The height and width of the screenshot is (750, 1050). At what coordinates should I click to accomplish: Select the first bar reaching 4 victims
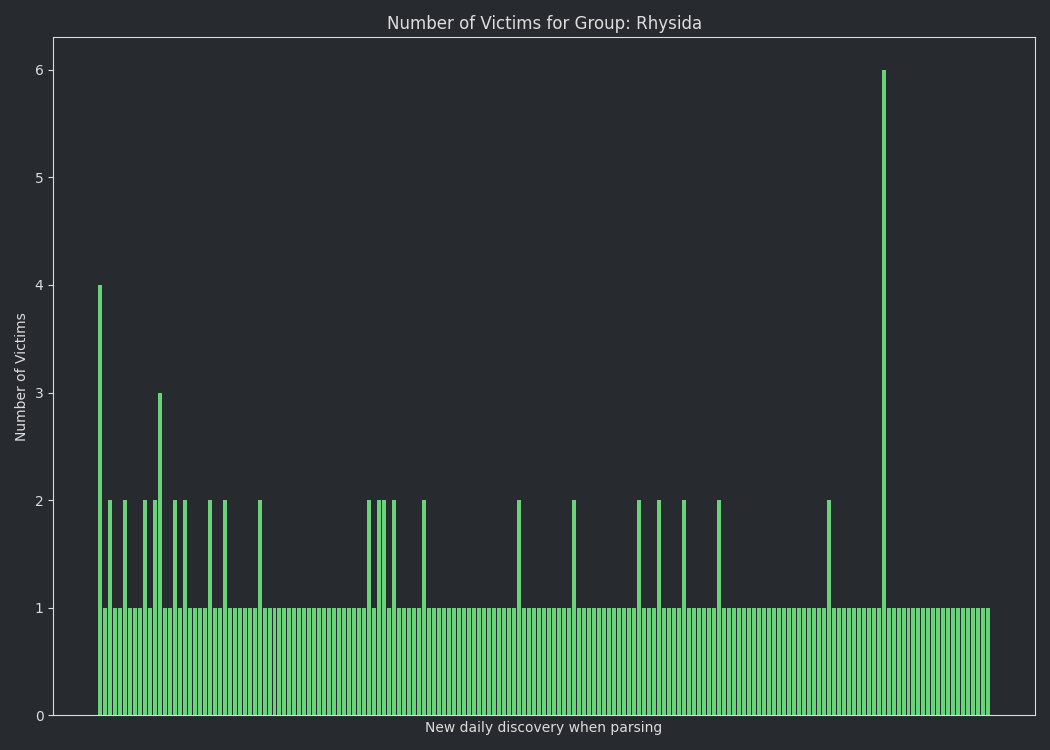pyautogui.click(x=100, y=501)
